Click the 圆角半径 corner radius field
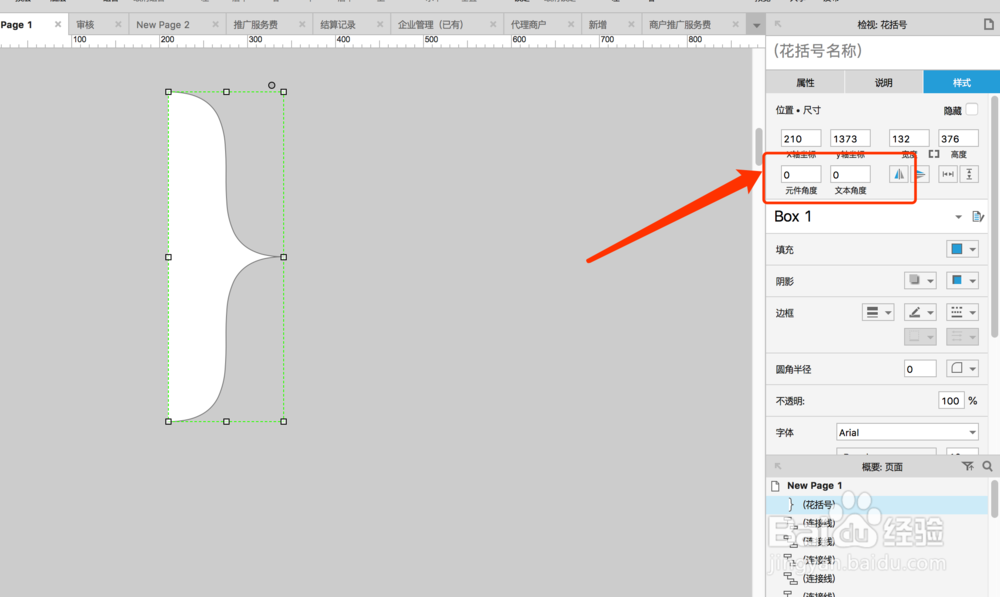The image size is (1000, 597). (920, 369)
